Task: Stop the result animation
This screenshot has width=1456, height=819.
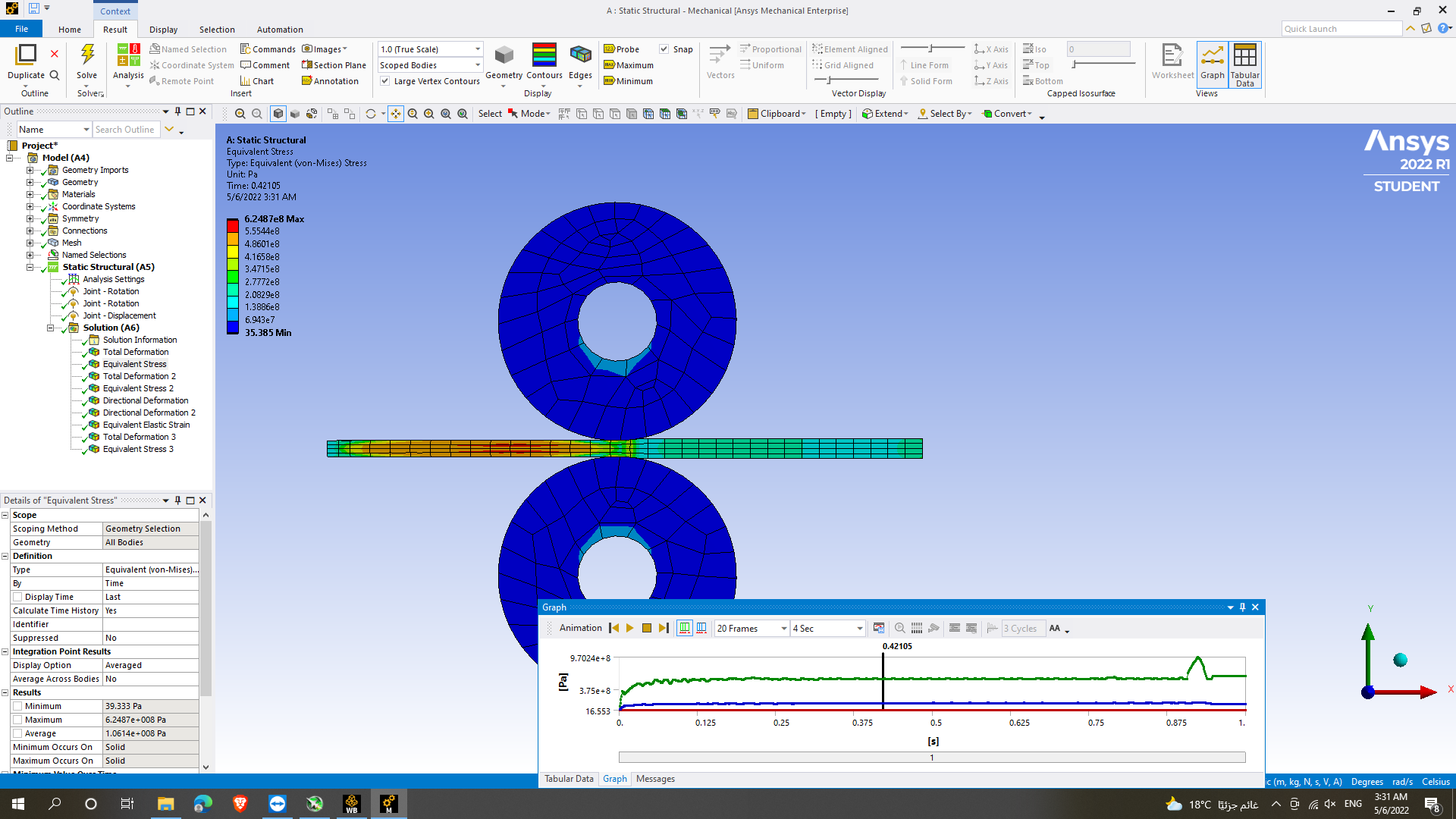Action: click(x=647, y=628)
